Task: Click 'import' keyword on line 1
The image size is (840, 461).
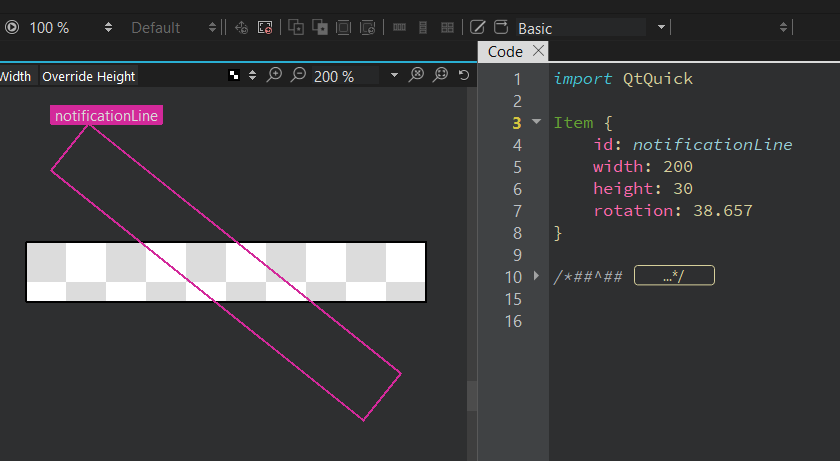Action: tap(582, 79)
